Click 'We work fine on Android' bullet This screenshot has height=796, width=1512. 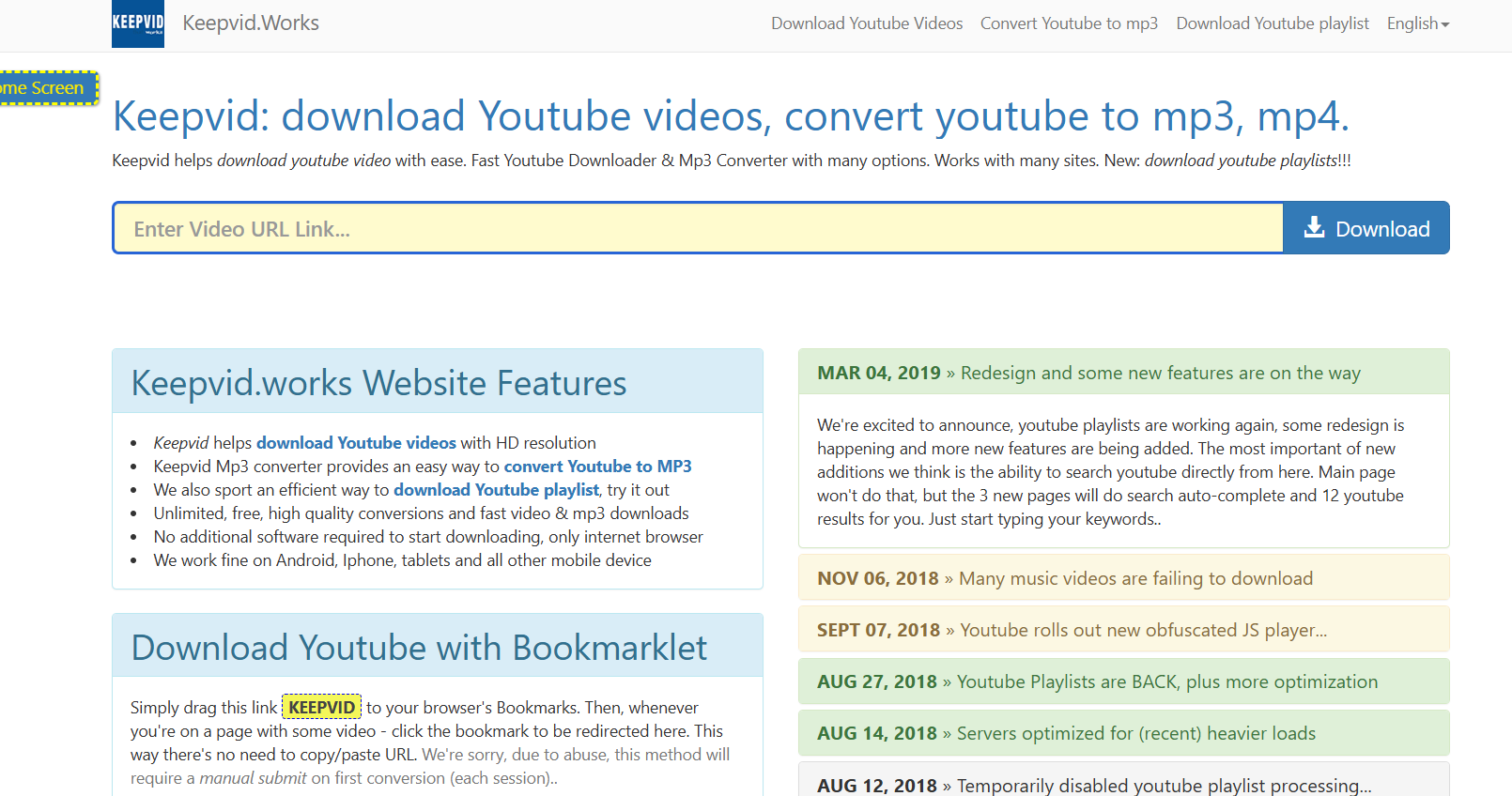coord(403,560)
